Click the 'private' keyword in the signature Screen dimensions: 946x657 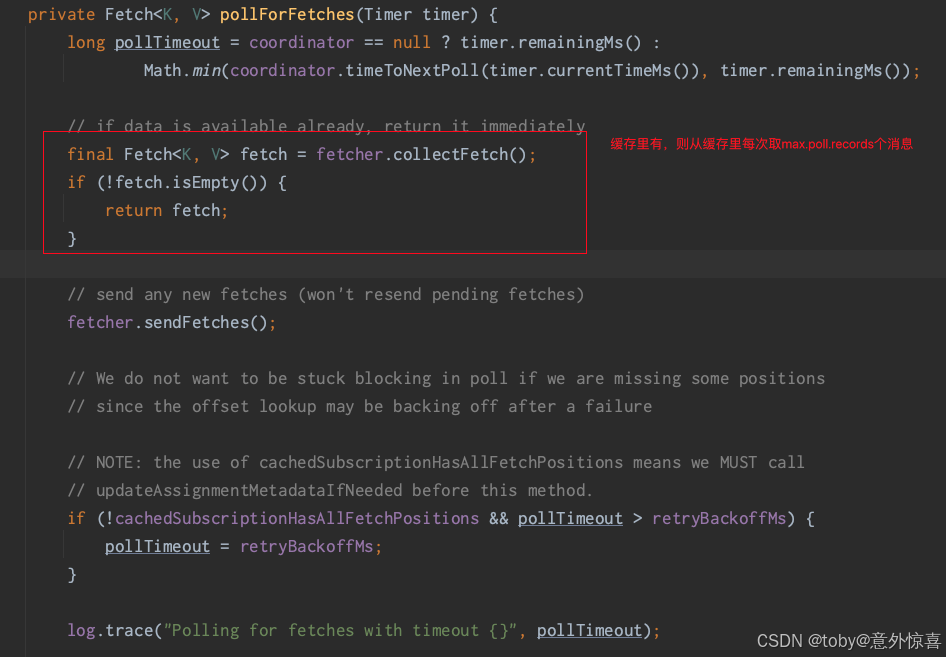(x=61, y=14)
